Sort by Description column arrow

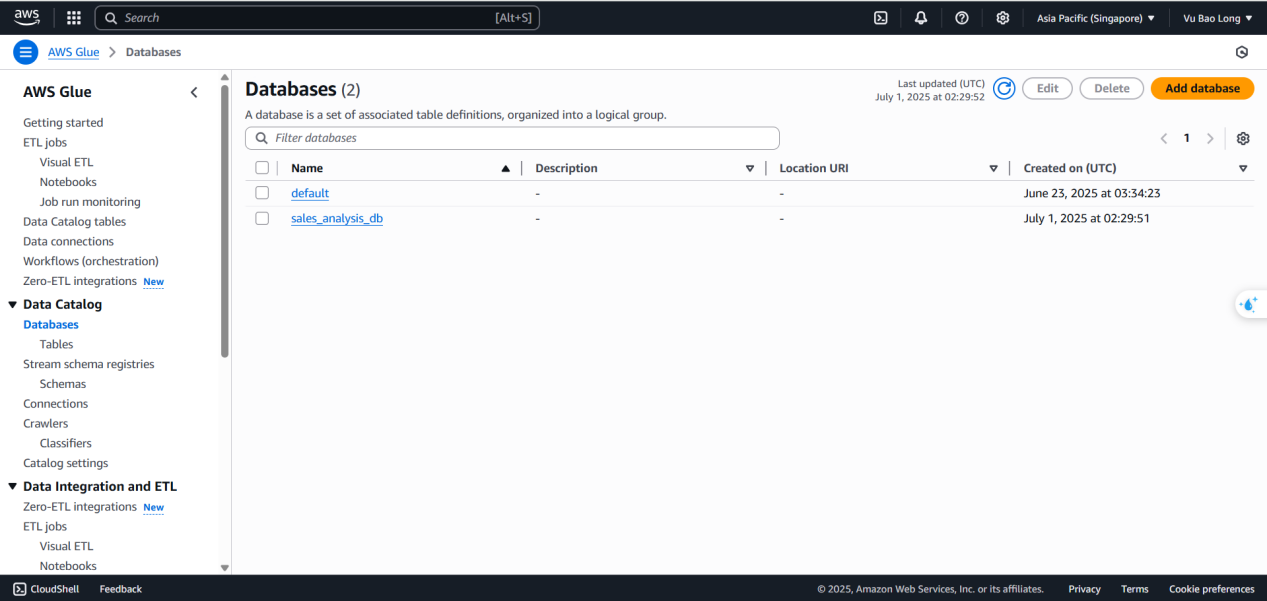point(750,168)
